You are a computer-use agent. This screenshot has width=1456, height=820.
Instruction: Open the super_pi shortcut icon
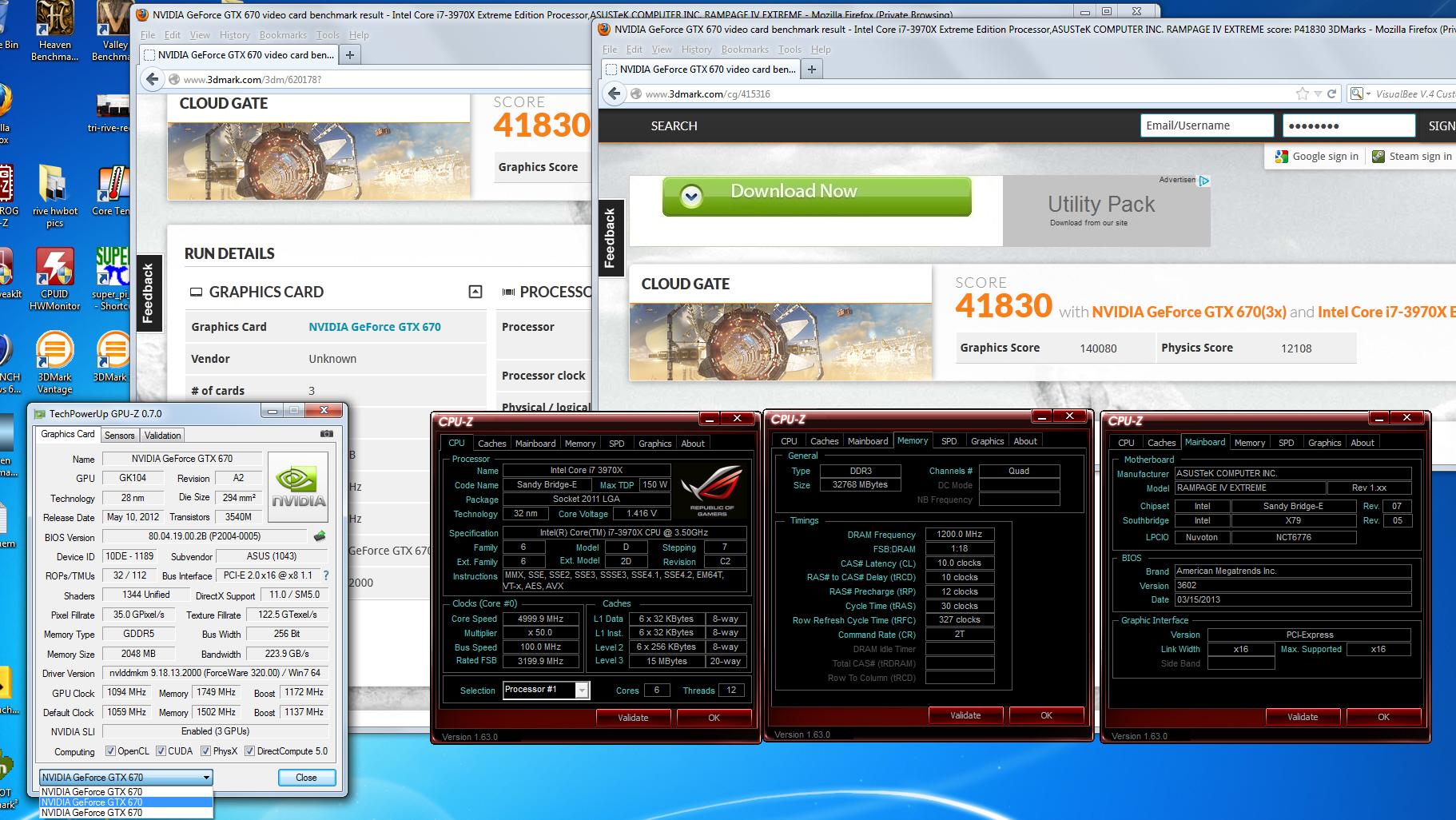(x=113, y=278)
